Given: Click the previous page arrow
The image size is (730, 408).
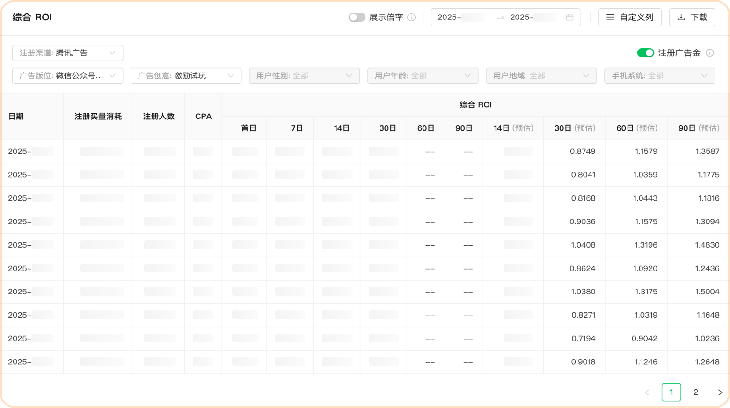Looking at the screenshot, I should (647, 392).
